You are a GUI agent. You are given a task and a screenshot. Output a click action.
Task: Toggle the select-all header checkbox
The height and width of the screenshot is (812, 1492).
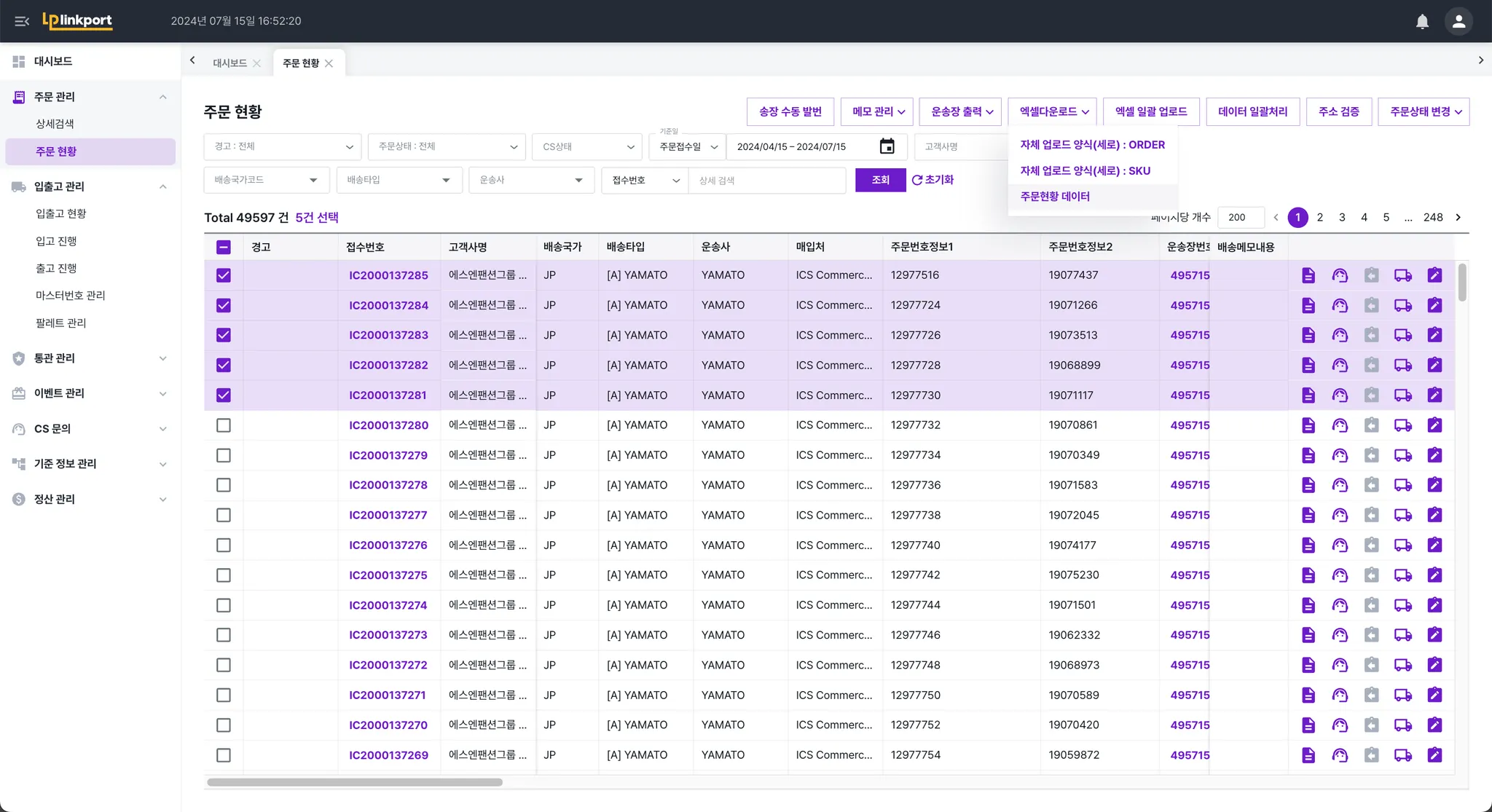click(x=224, y=247)
